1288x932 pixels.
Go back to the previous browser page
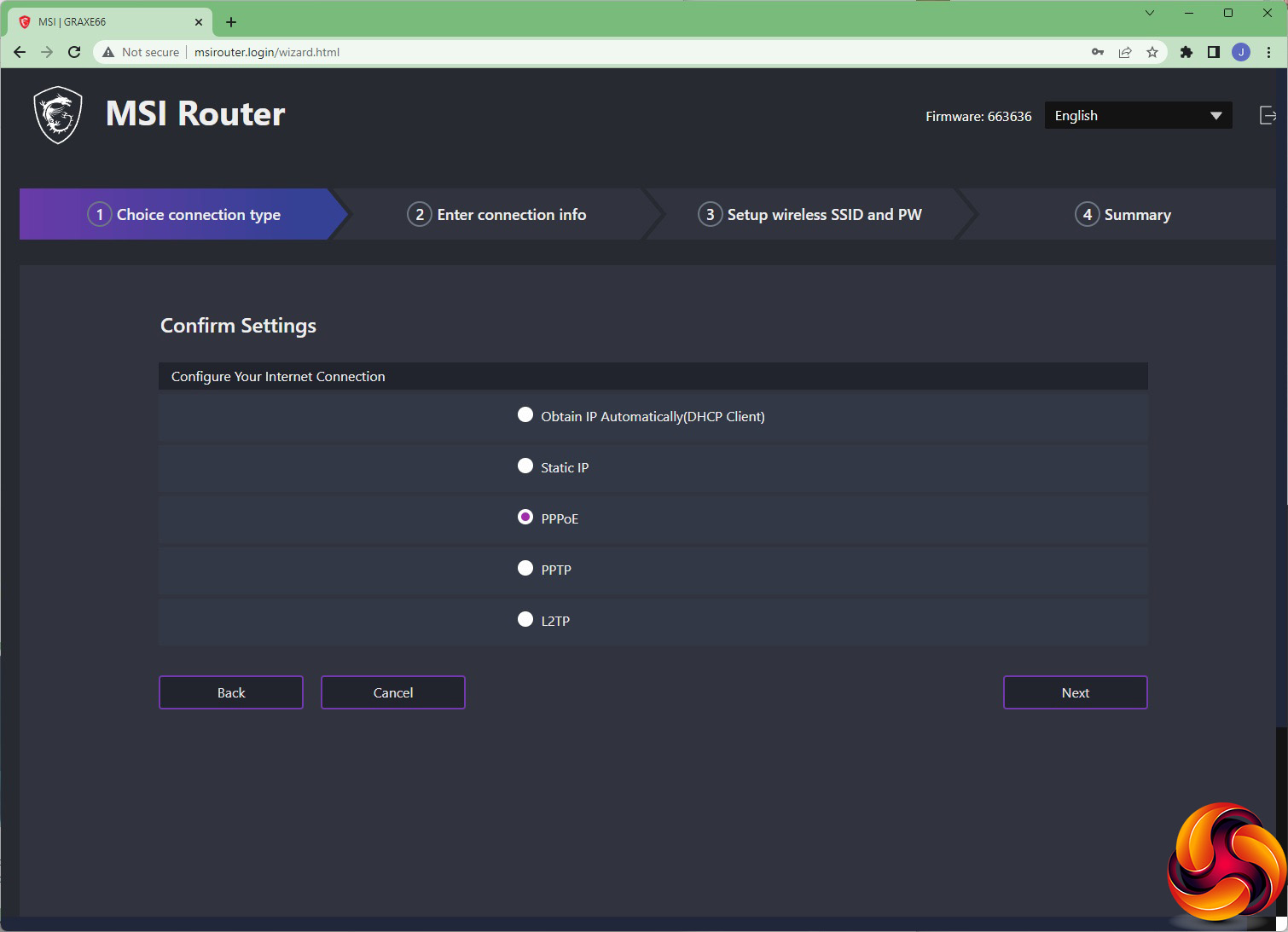click(20, 52)
